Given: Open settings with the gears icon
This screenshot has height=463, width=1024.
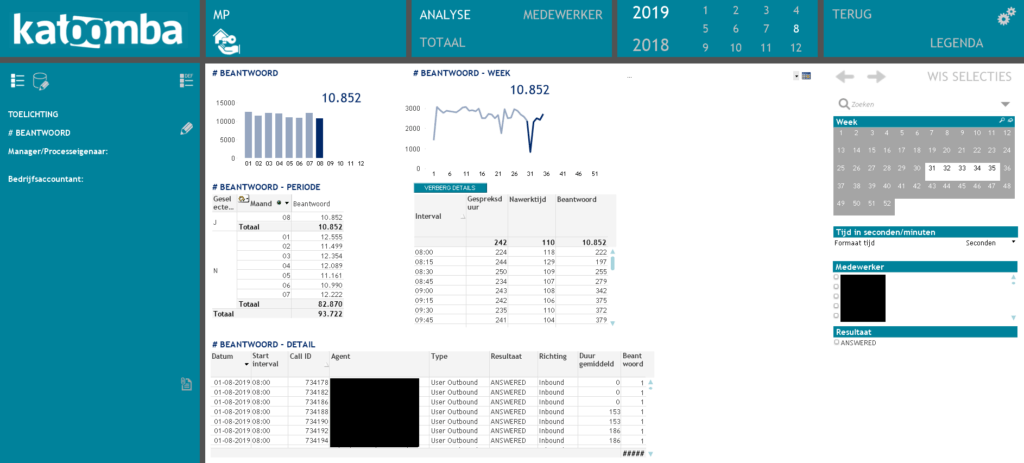Looking at the screenshot, I should coord(1006,17).
